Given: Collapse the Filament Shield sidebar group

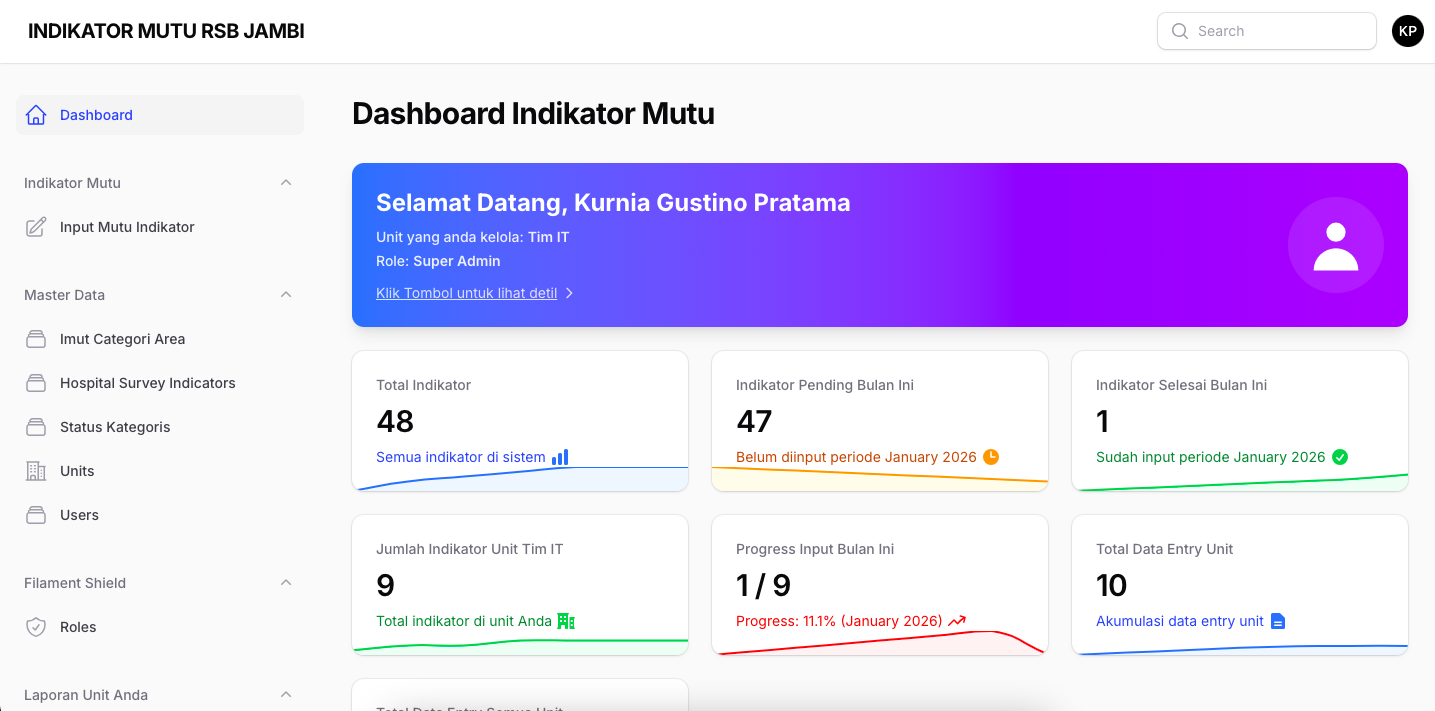Looking at the screenshot, I should [286, 583].
